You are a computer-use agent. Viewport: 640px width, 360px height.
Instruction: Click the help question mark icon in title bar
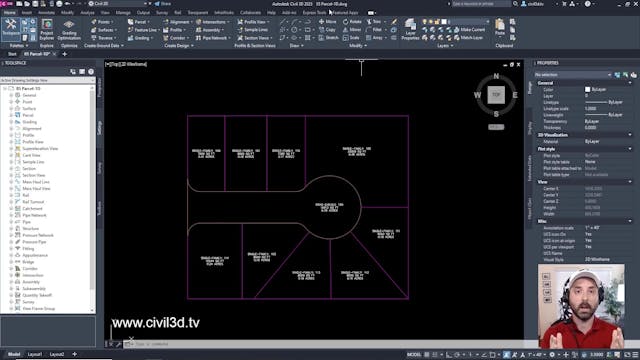pyautogui.click(x=587, y=4)
